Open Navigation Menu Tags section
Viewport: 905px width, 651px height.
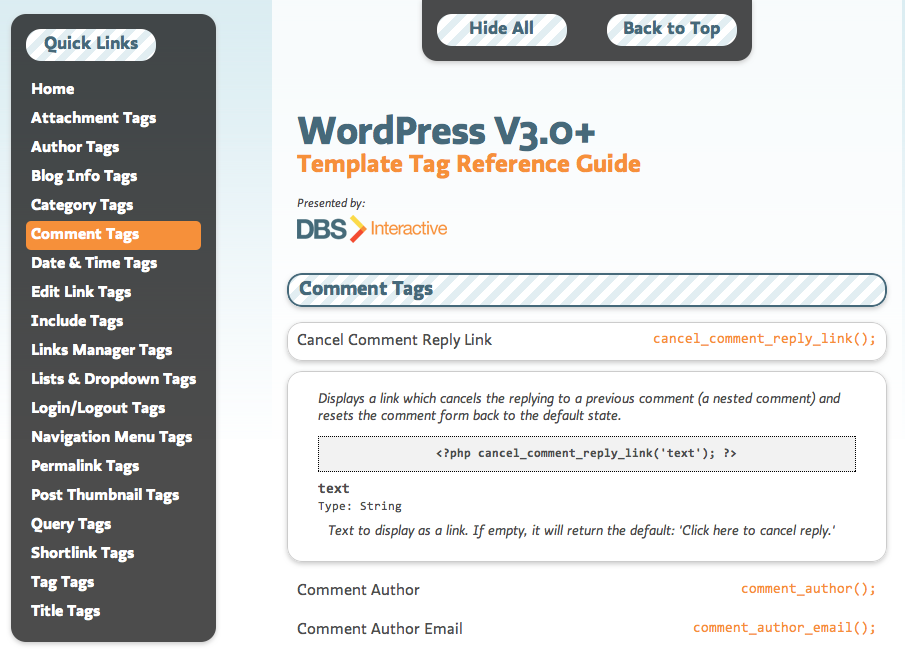coord(111,437)
